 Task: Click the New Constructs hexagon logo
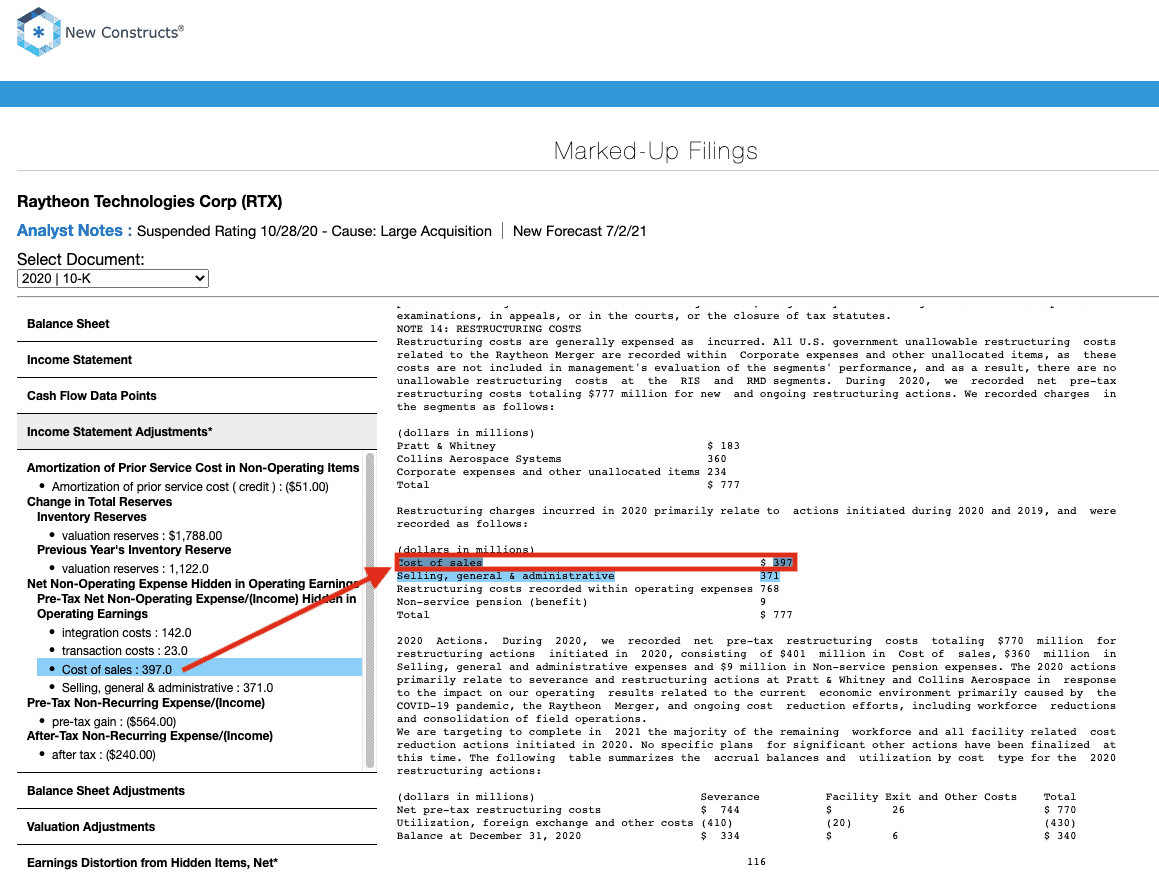pos(38,32)
